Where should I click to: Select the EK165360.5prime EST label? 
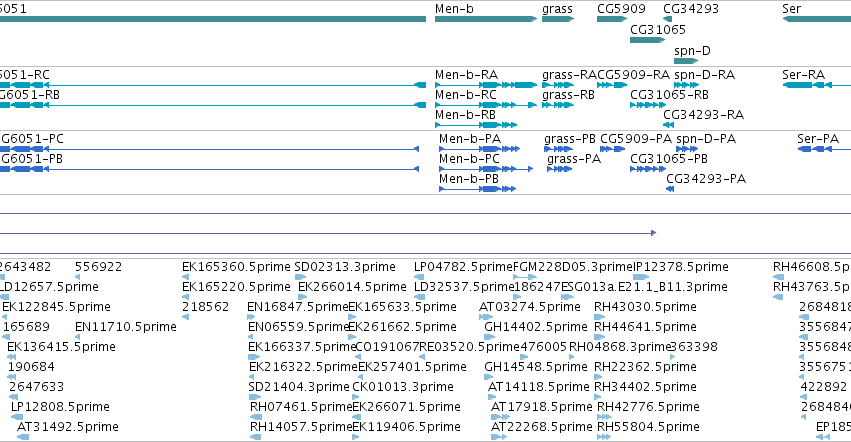[236, 267]
